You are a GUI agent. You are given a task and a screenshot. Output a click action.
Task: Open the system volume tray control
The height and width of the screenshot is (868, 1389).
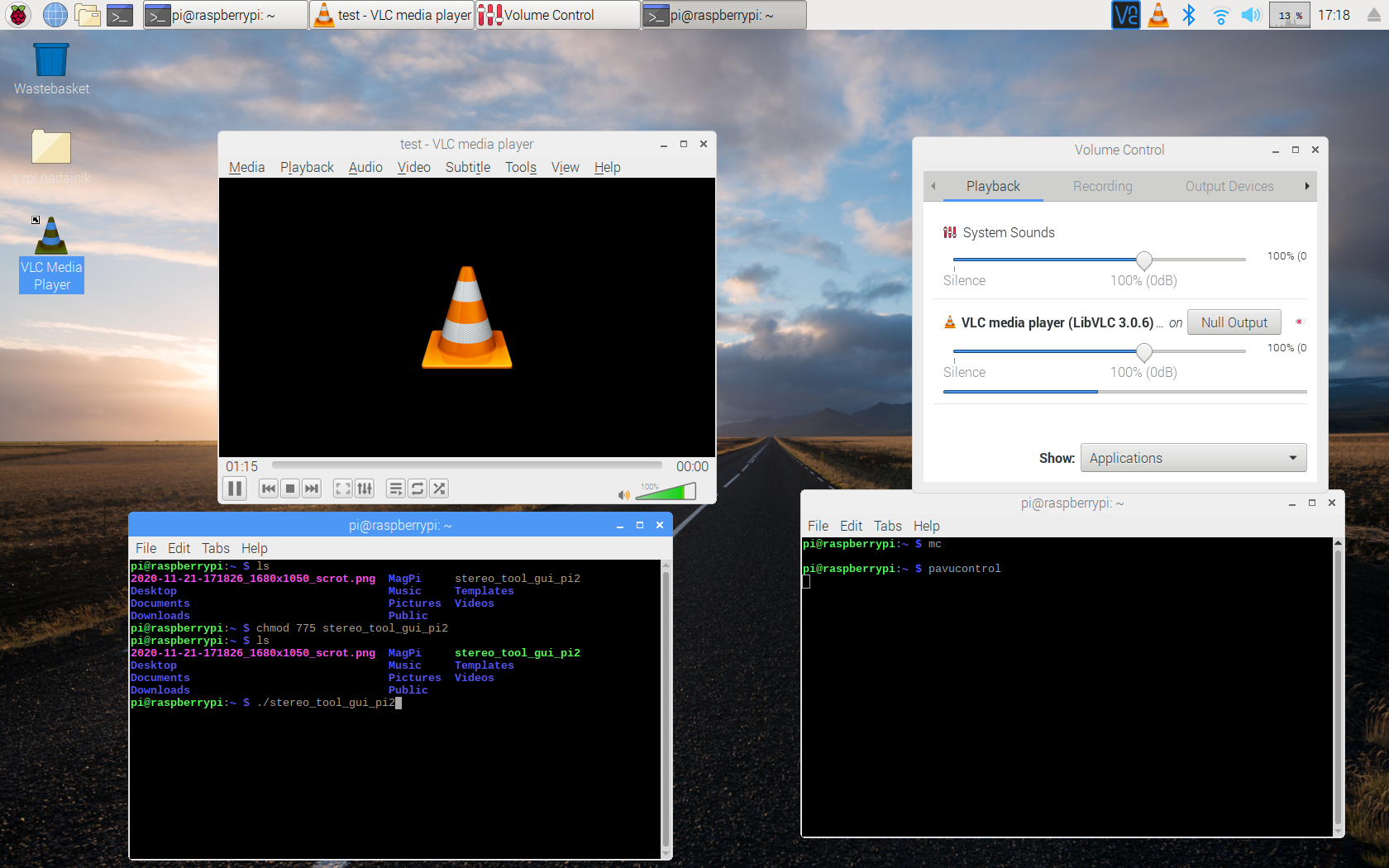pyautogui.click(x=1251, y=15)
